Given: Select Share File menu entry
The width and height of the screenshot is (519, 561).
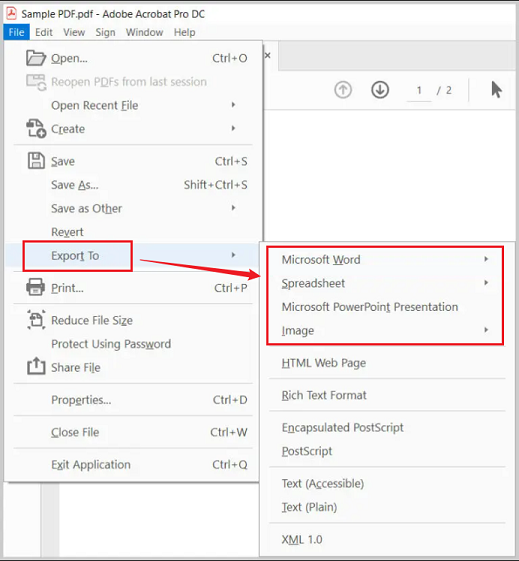Looking at the screenshot, I should (x=133, y=367).
